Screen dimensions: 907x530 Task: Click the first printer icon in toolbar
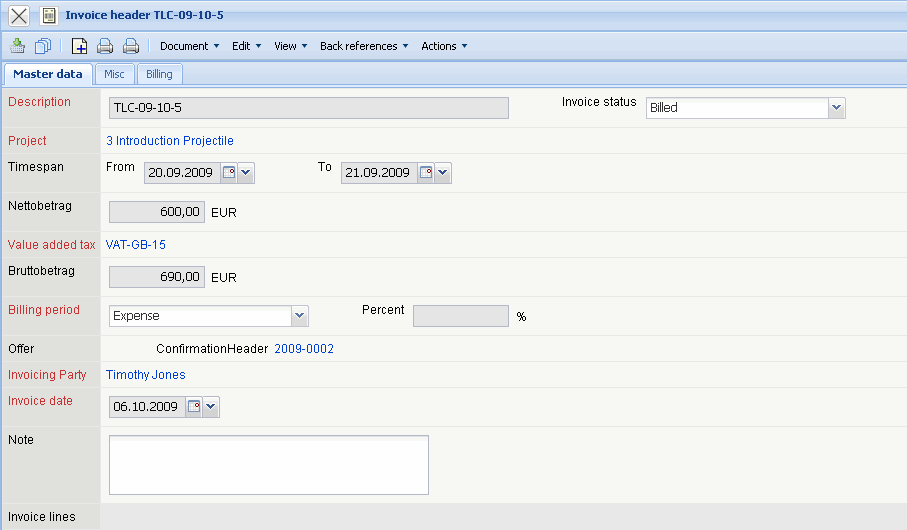[105, 46]
